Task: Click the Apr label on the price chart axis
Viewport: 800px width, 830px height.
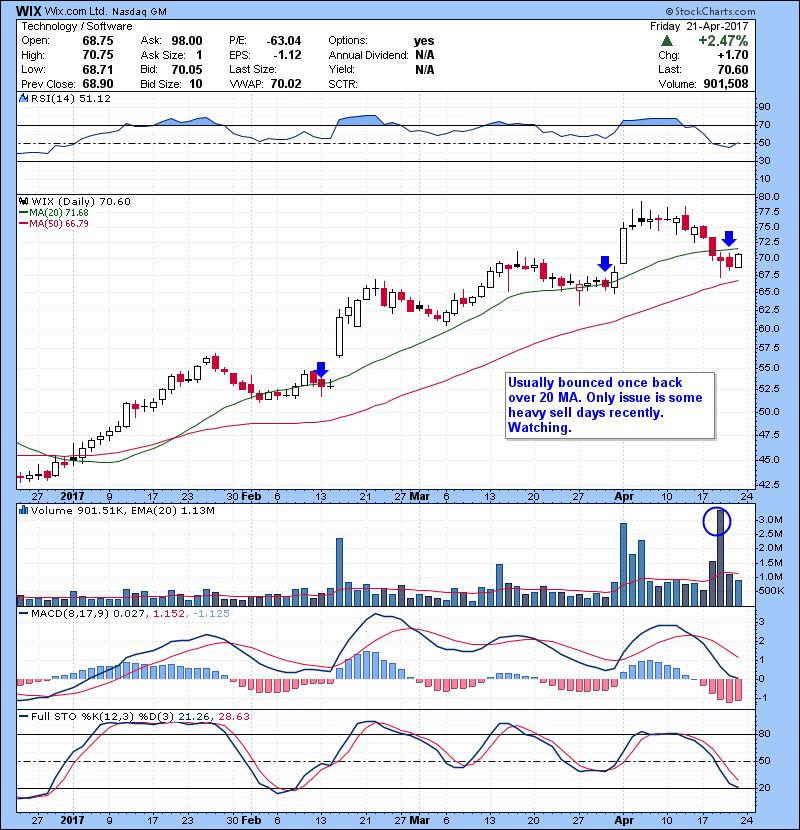Action: pos(624,497)
